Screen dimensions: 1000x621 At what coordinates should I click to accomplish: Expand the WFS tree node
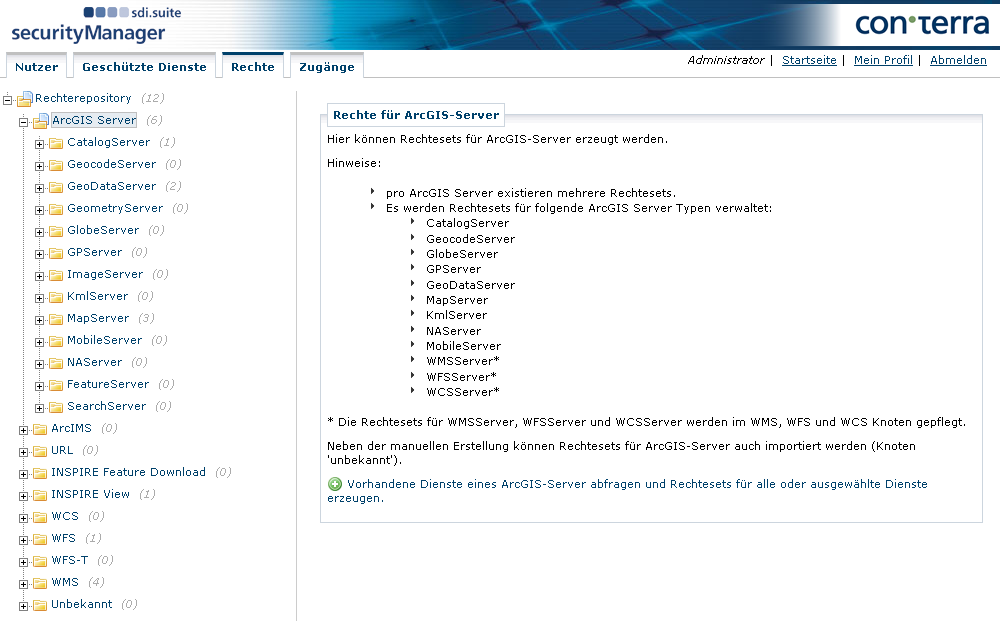(21, 538)
